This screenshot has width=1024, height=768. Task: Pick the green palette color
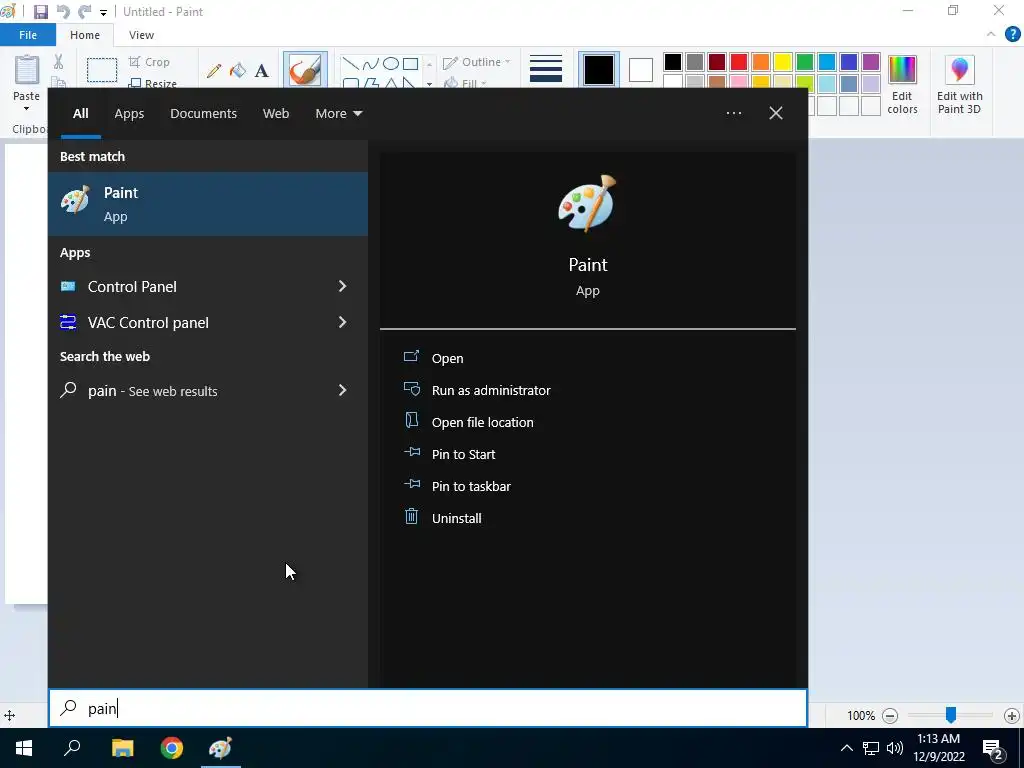805,62
